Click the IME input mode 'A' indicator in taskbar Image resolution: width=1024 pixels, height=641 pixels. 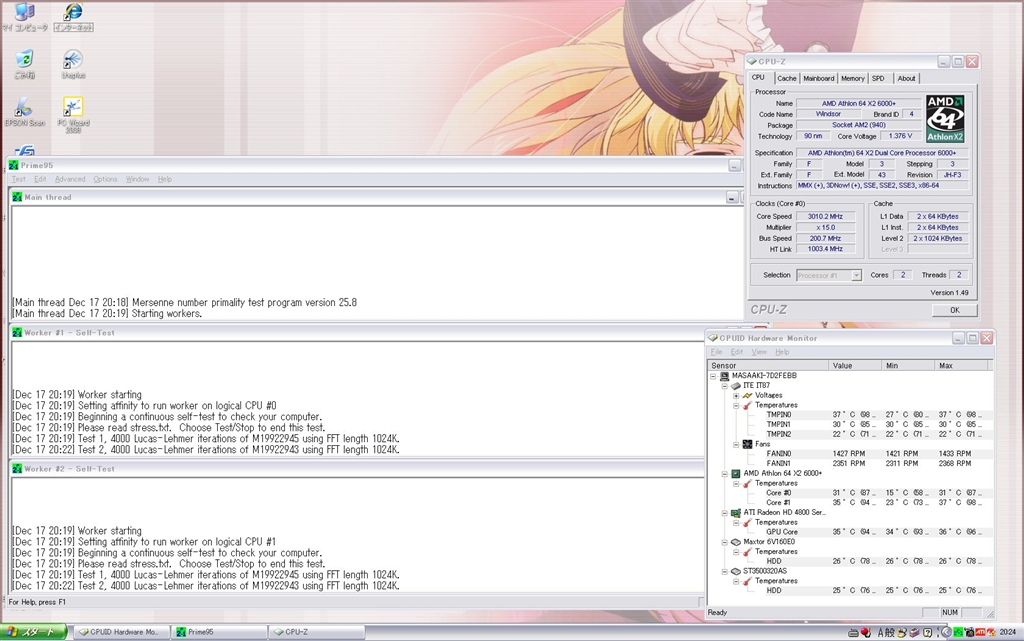(x=880, y=632)
